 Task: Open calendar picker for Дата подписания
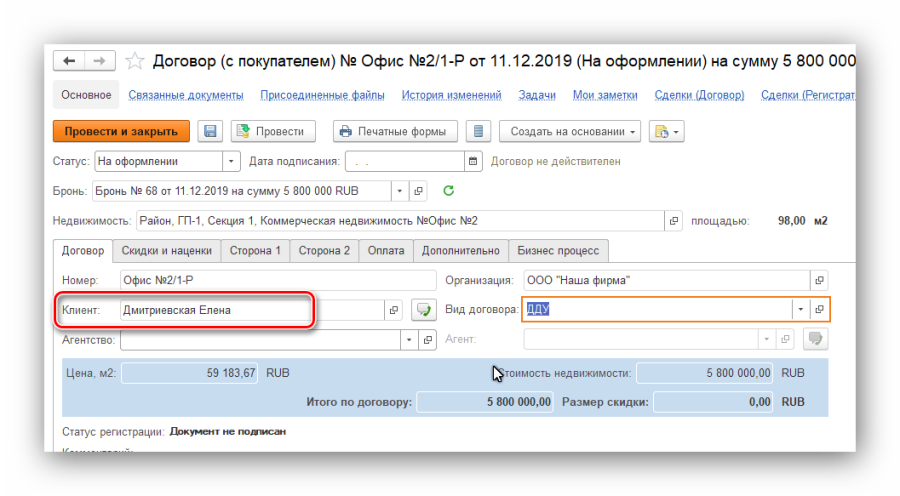(x=473, y=161)
